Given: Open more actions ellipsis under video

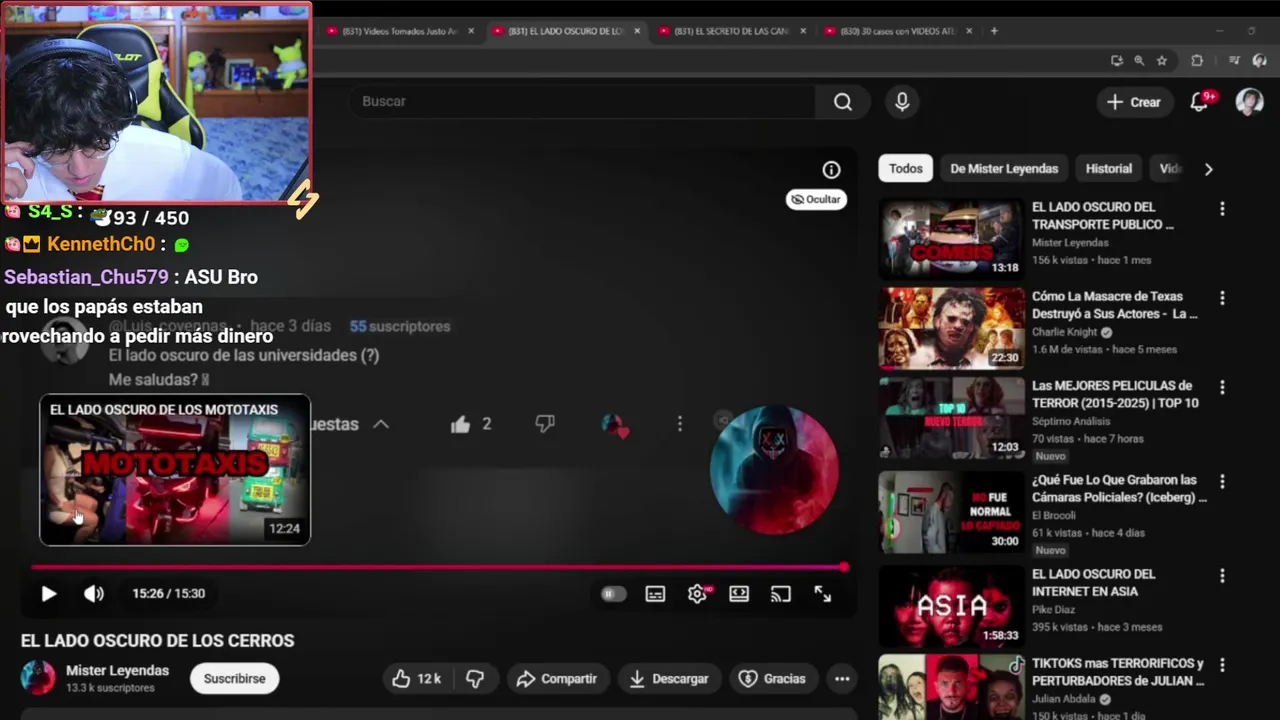Looking at the screenshot, I should tap(842, 679).
